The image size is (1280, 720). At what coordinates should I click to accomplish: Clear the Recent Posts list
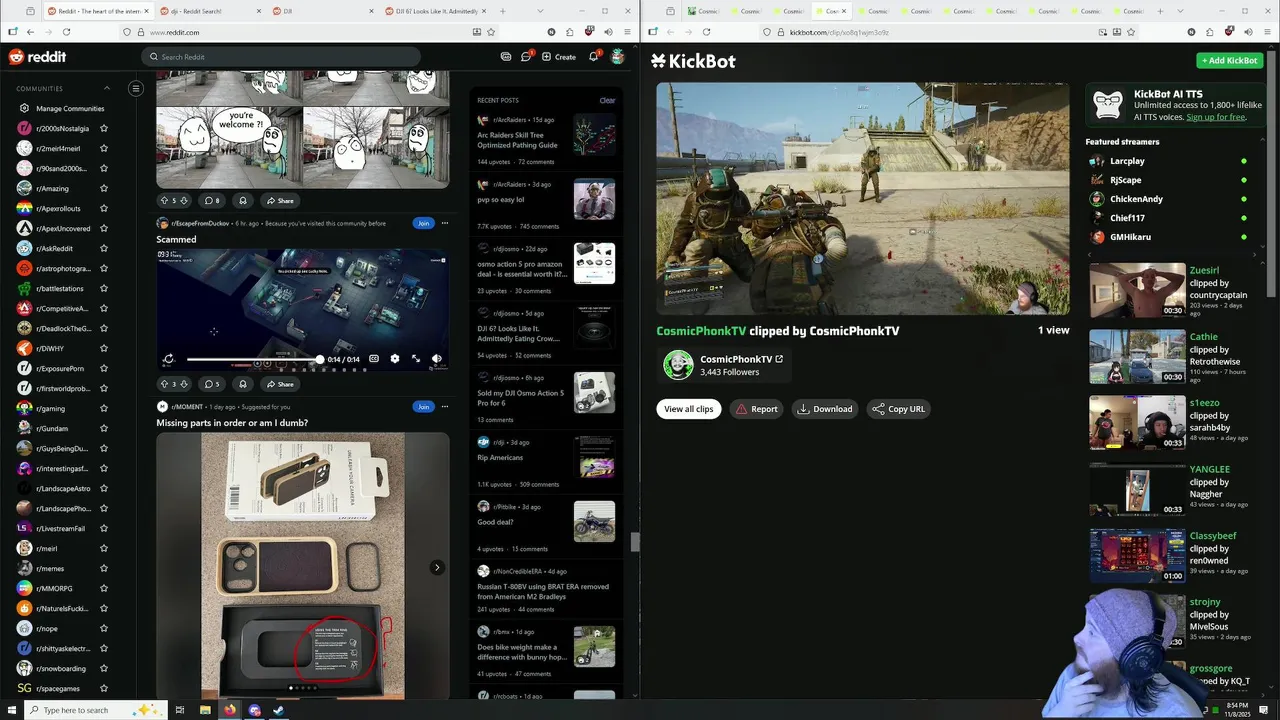coord(607,100)
